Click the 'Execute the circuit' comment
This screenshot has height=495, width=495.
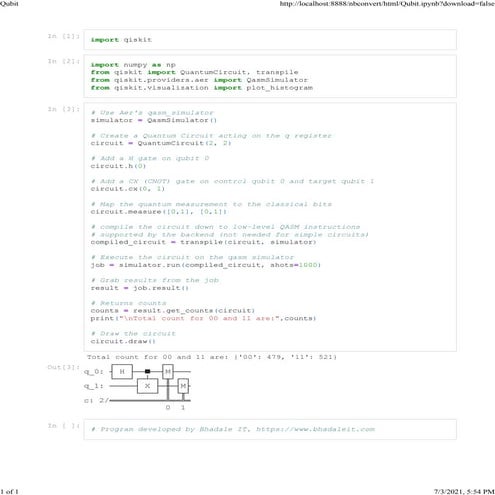pyautogui.click(x=192, y=257)
